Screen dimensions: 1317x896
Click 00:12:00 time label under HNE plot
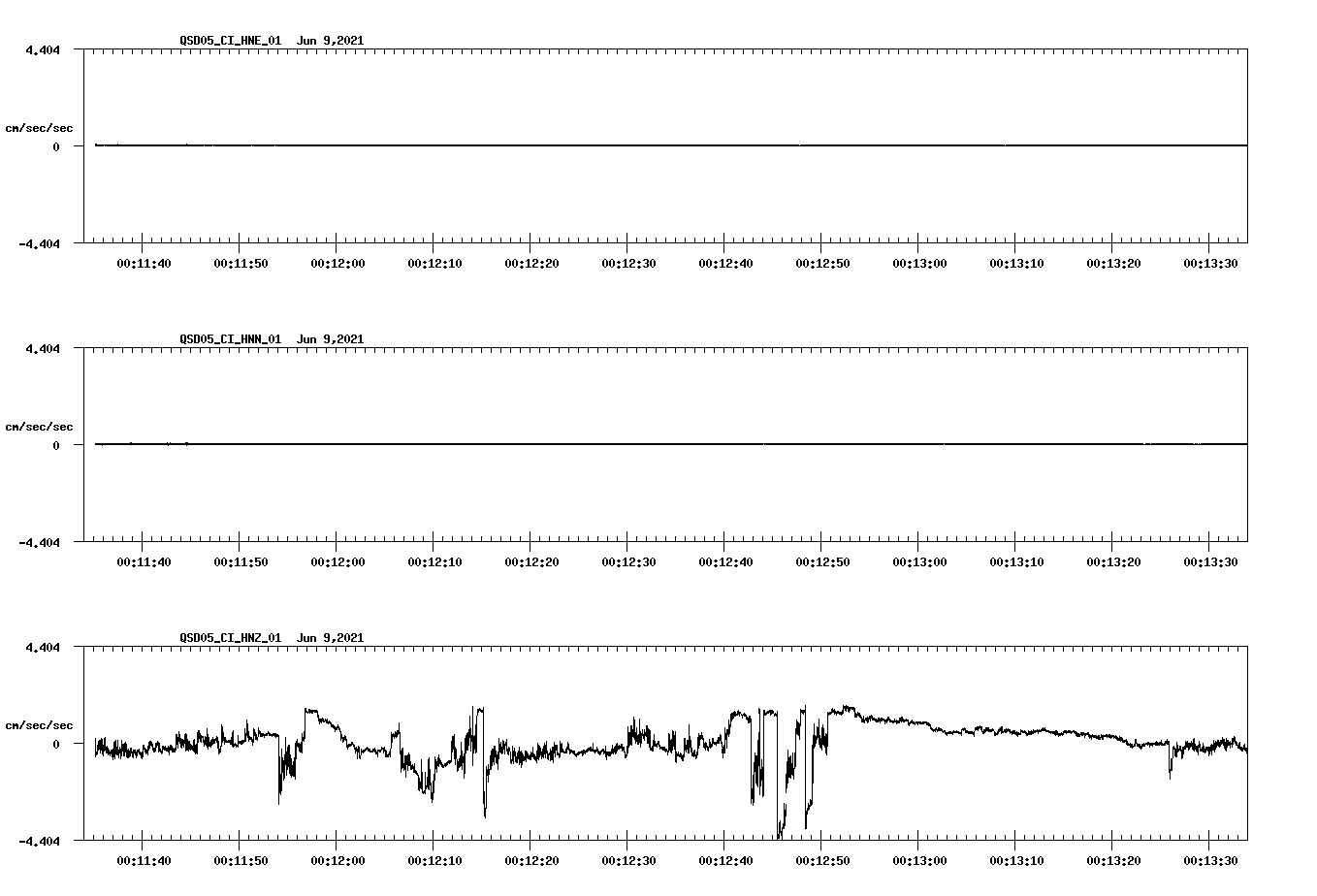[x=337, y=264]
